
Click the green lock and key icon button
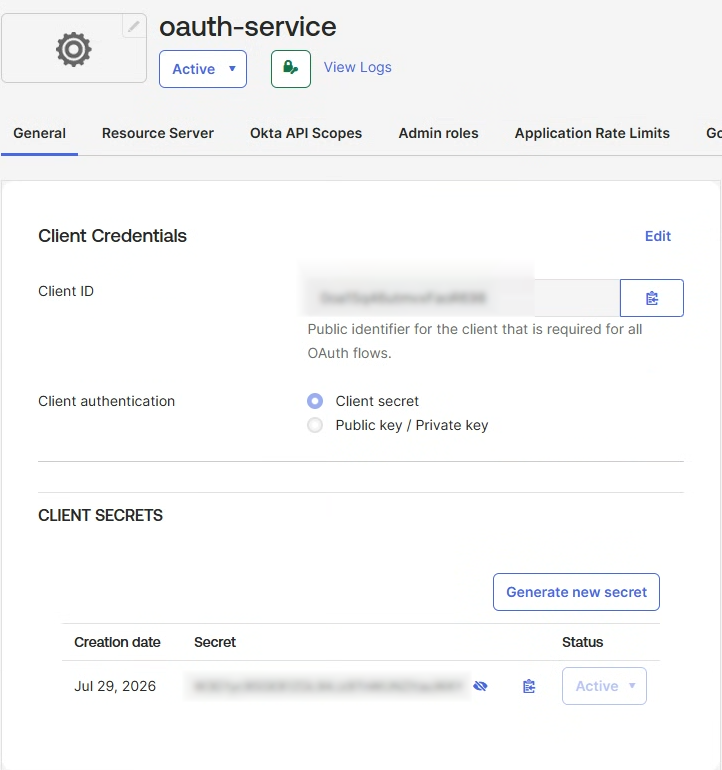click(291, 69)
